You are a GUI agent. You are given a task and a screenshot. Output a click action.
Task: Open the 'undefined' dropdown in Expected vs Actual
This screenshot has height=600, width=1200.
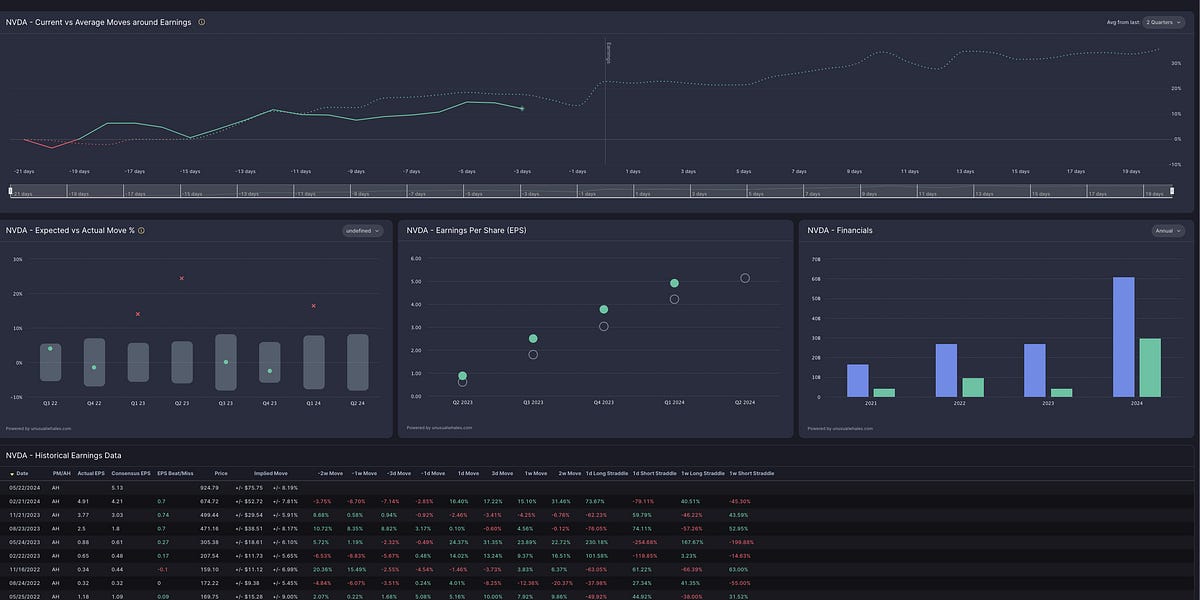(362, 230)
